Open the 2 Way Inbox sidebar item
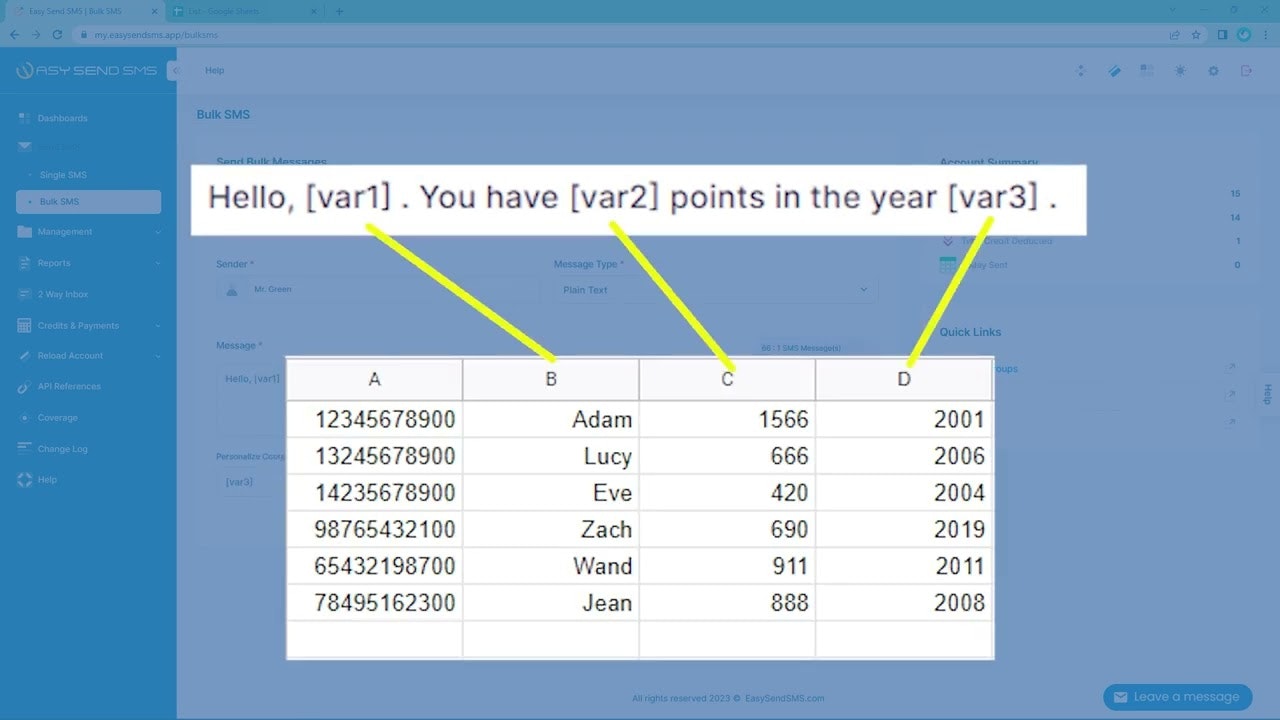Viewport: 1280px width, 720px height. point(88,294)
